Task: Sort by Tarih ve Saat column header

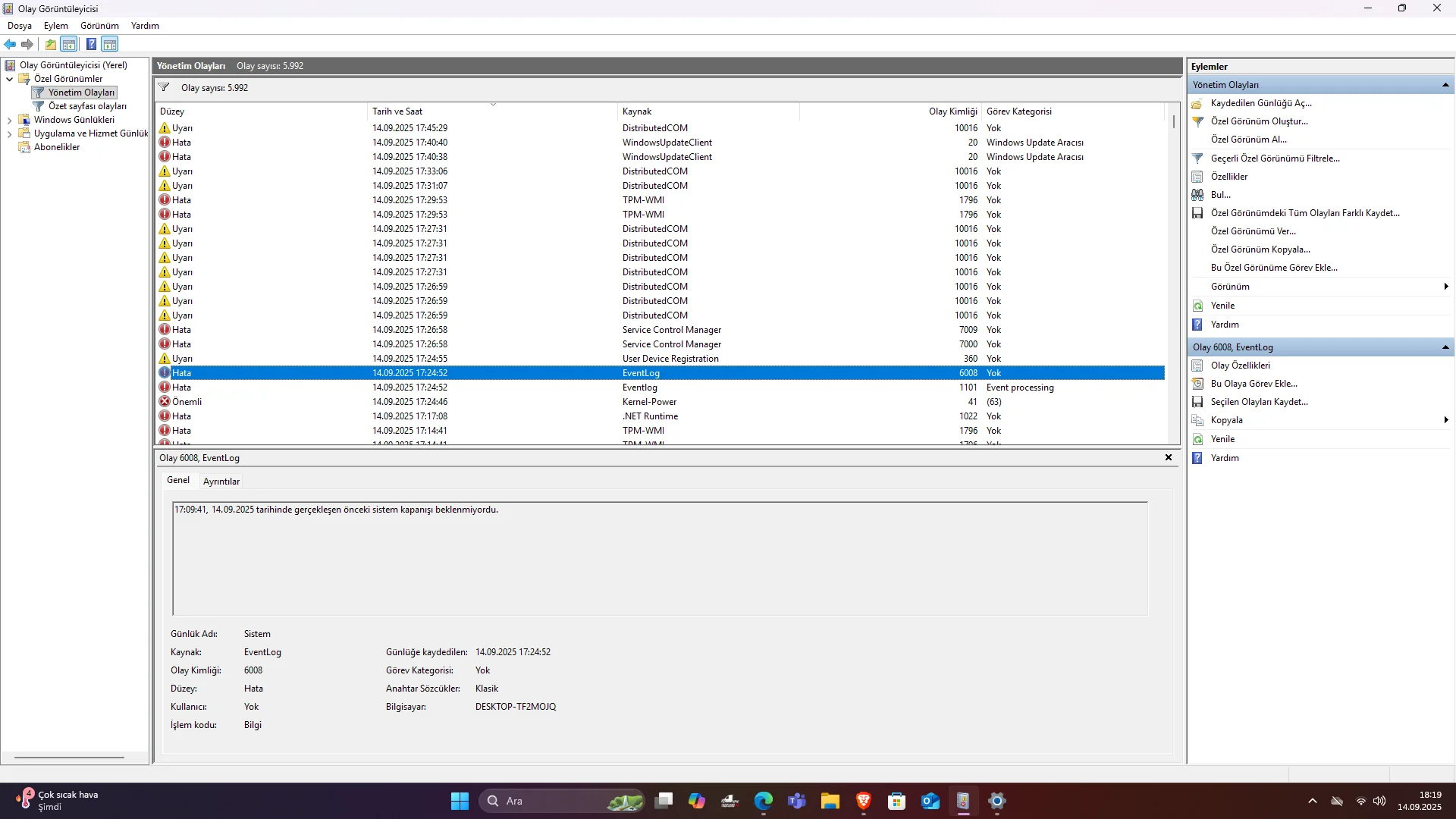Action: click(397, 111)
